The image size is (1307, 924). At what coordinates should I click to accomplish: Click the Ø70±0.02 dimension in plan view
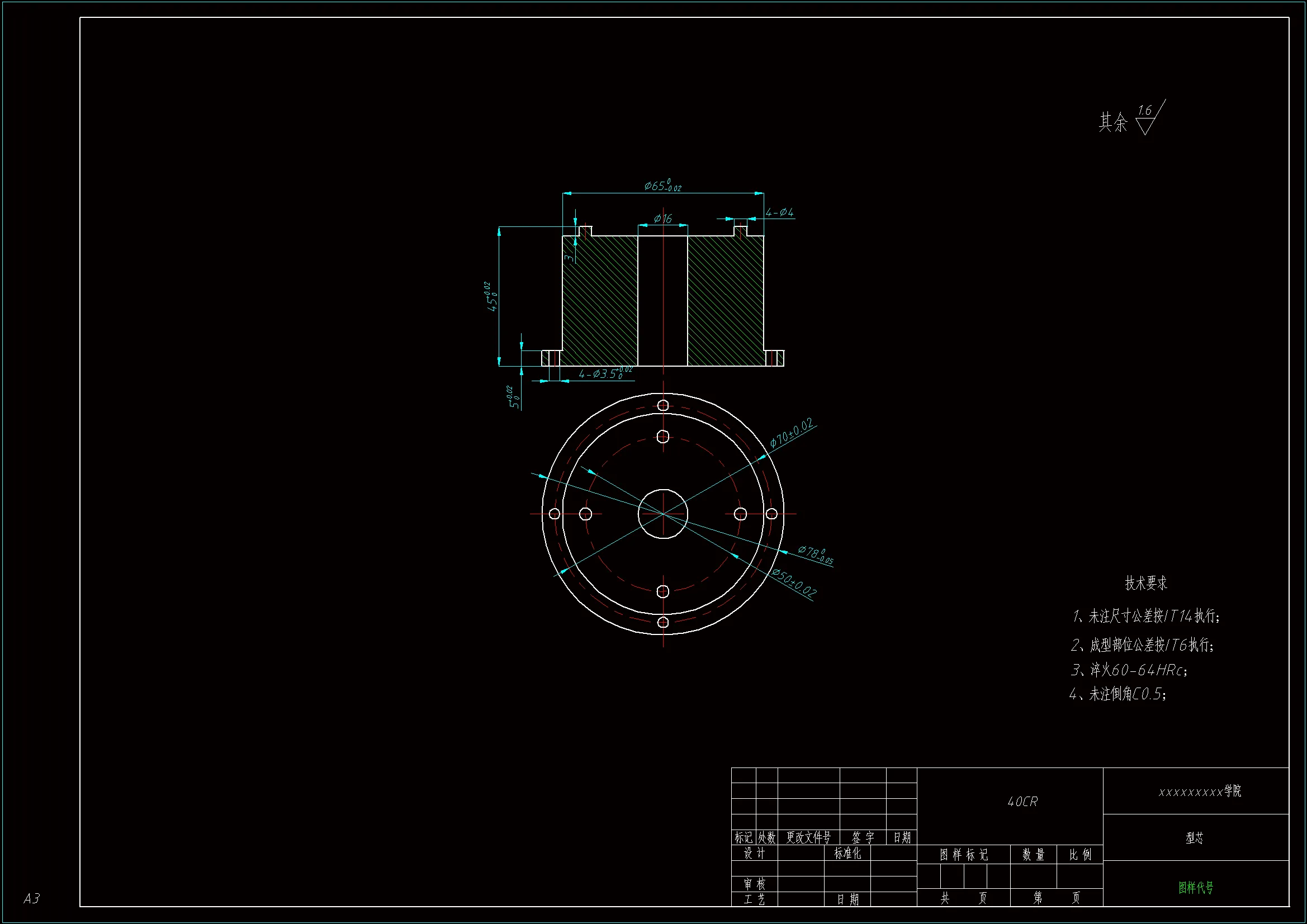[x=791, y=433]
